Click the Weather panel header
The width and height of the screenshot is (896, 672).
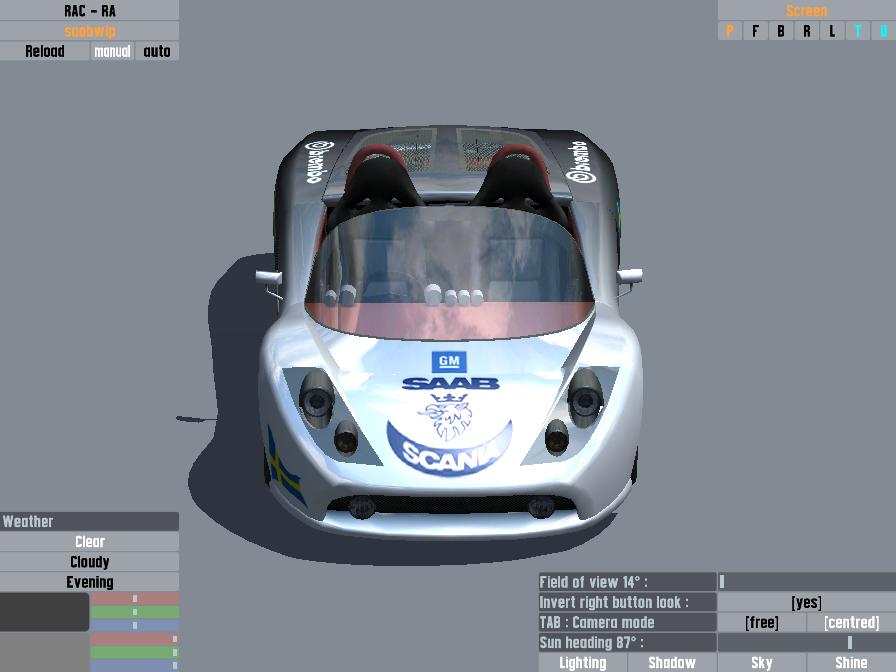coord(90,521)
